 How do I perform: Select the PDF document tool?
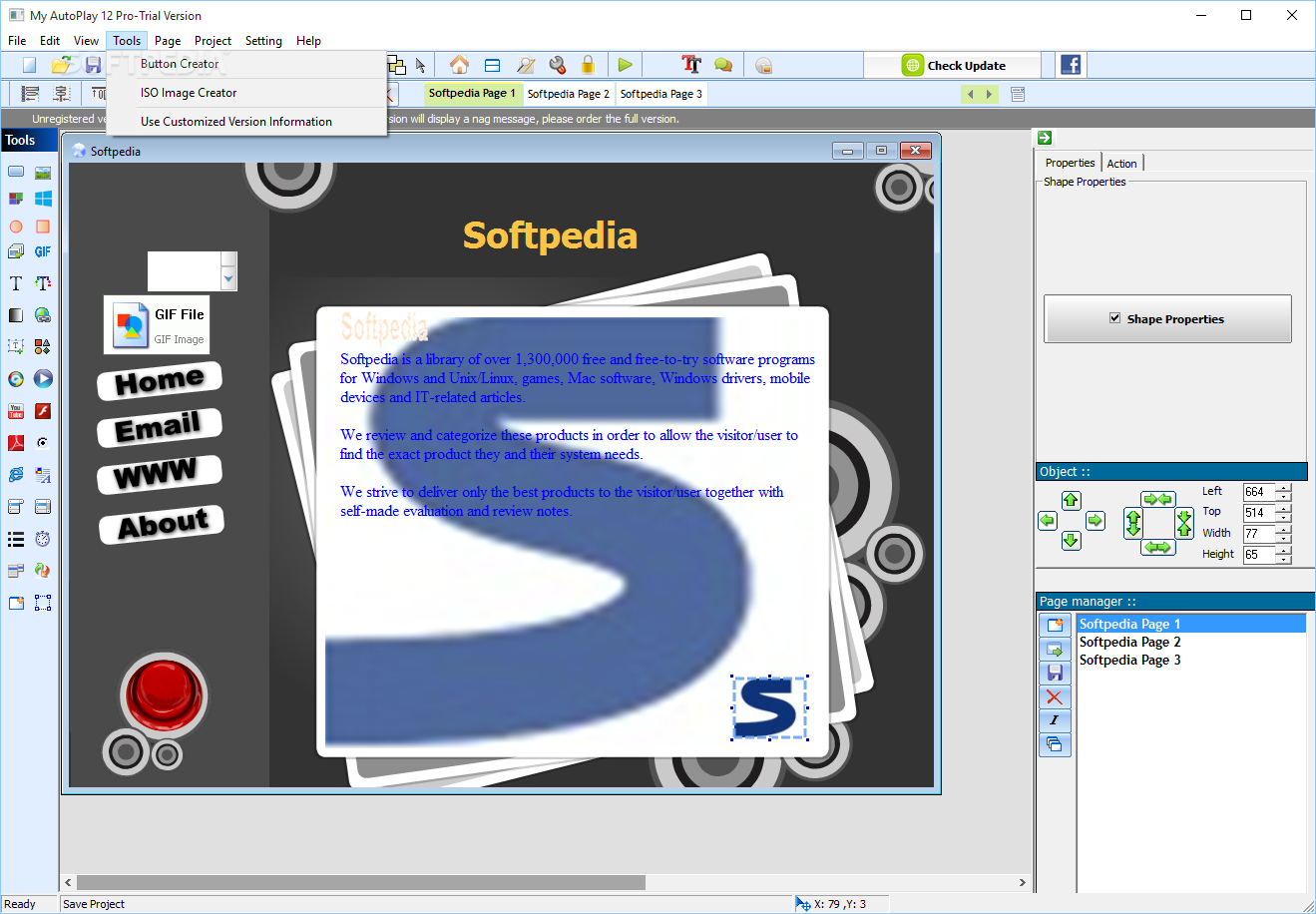(16, 443)
